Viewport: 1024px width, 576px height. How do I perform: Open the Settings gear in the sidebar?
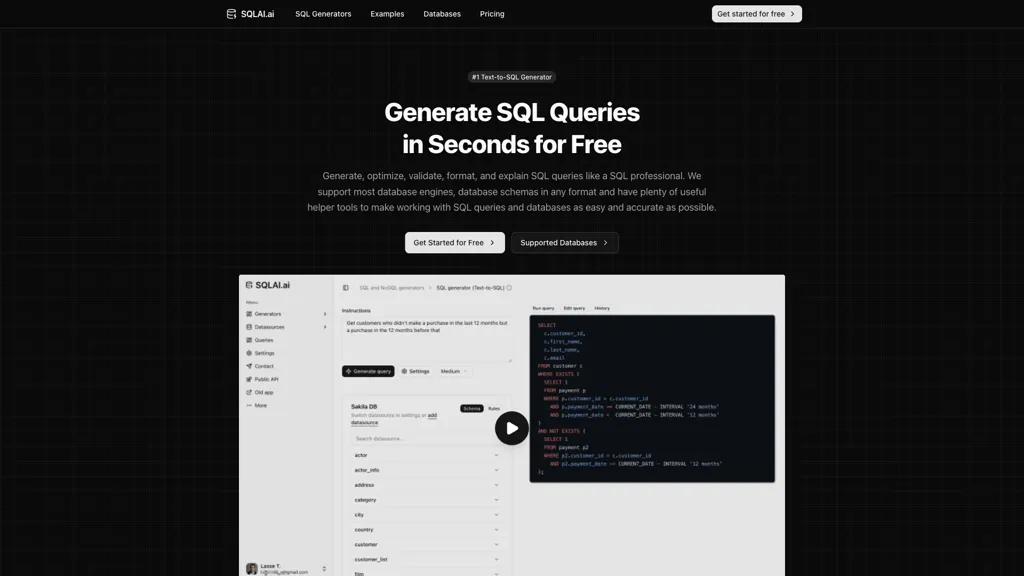pos(249,353)
